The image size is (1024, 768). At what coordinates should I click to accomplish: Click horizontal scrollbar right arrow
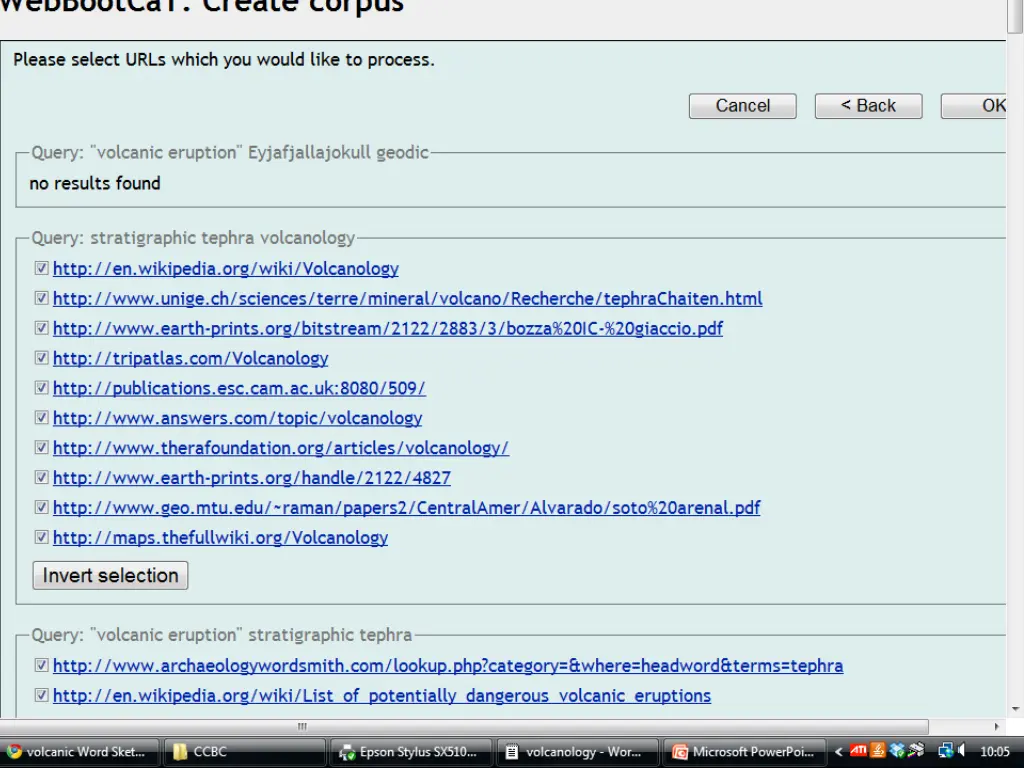point(997,727)
